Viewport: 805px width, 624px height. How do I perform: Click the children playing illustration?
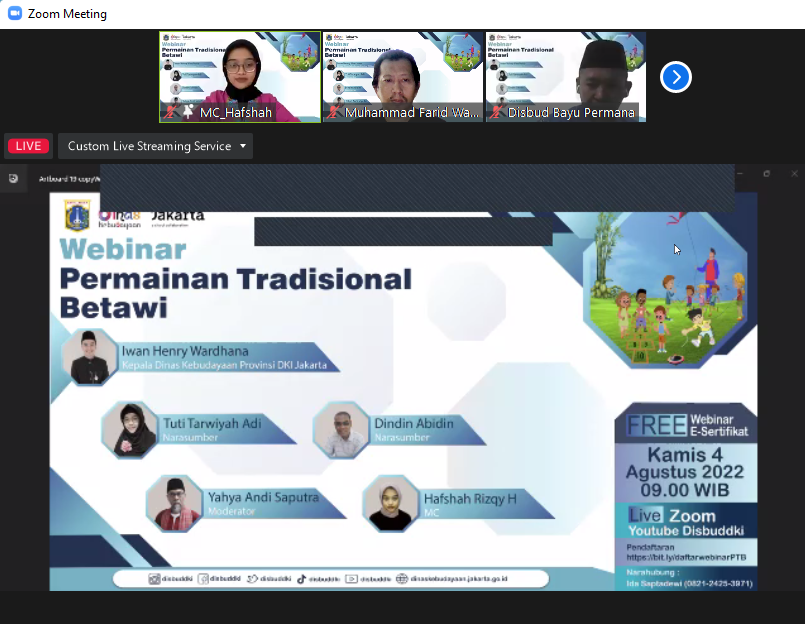pyautogui.click(x=667, y=290)
